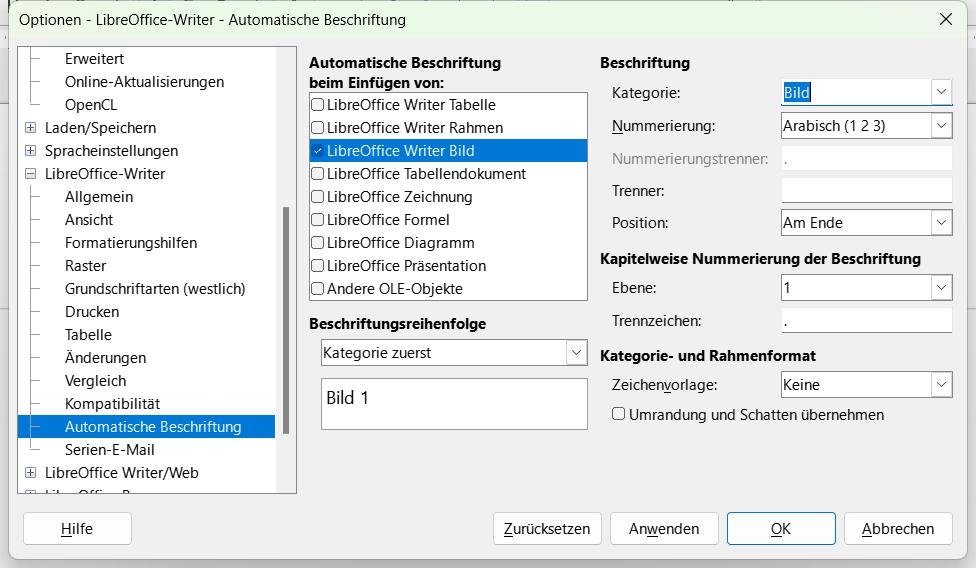
Task: Expand the Spracheinstellungen tree node
Action: 30,151
